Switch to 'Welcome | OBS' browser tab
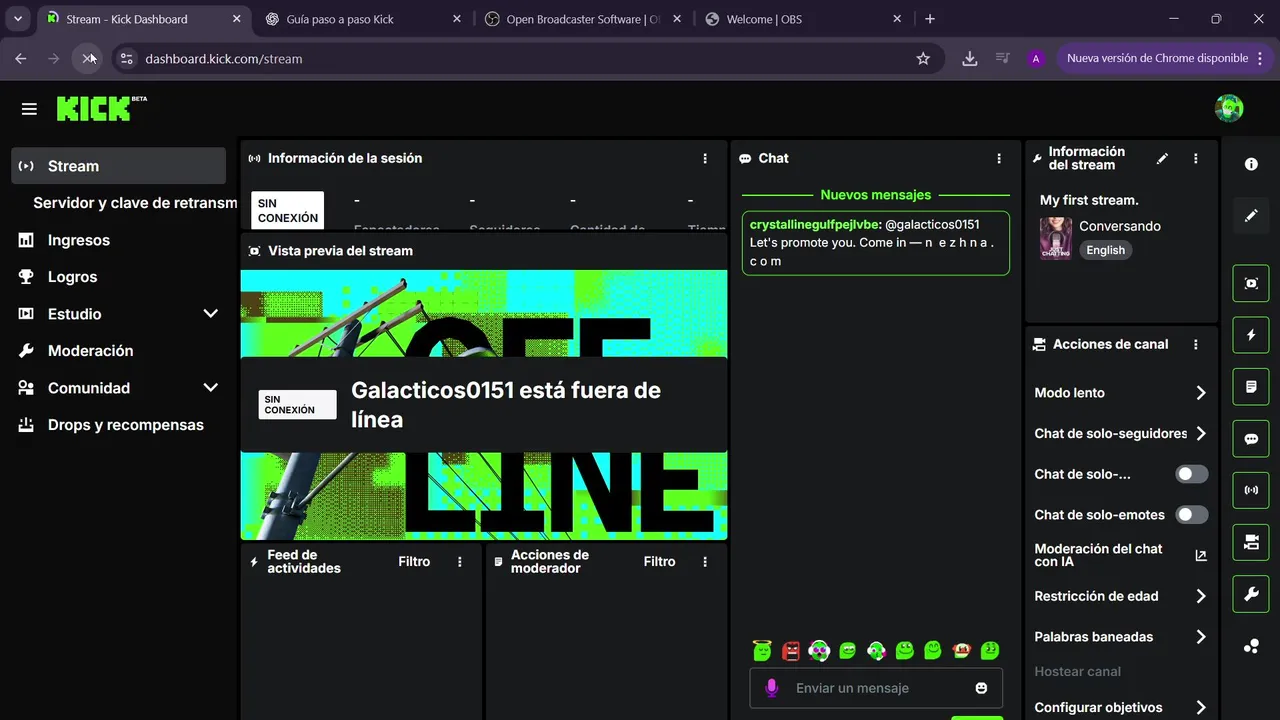1280x720 pixels. click(802, 19)
